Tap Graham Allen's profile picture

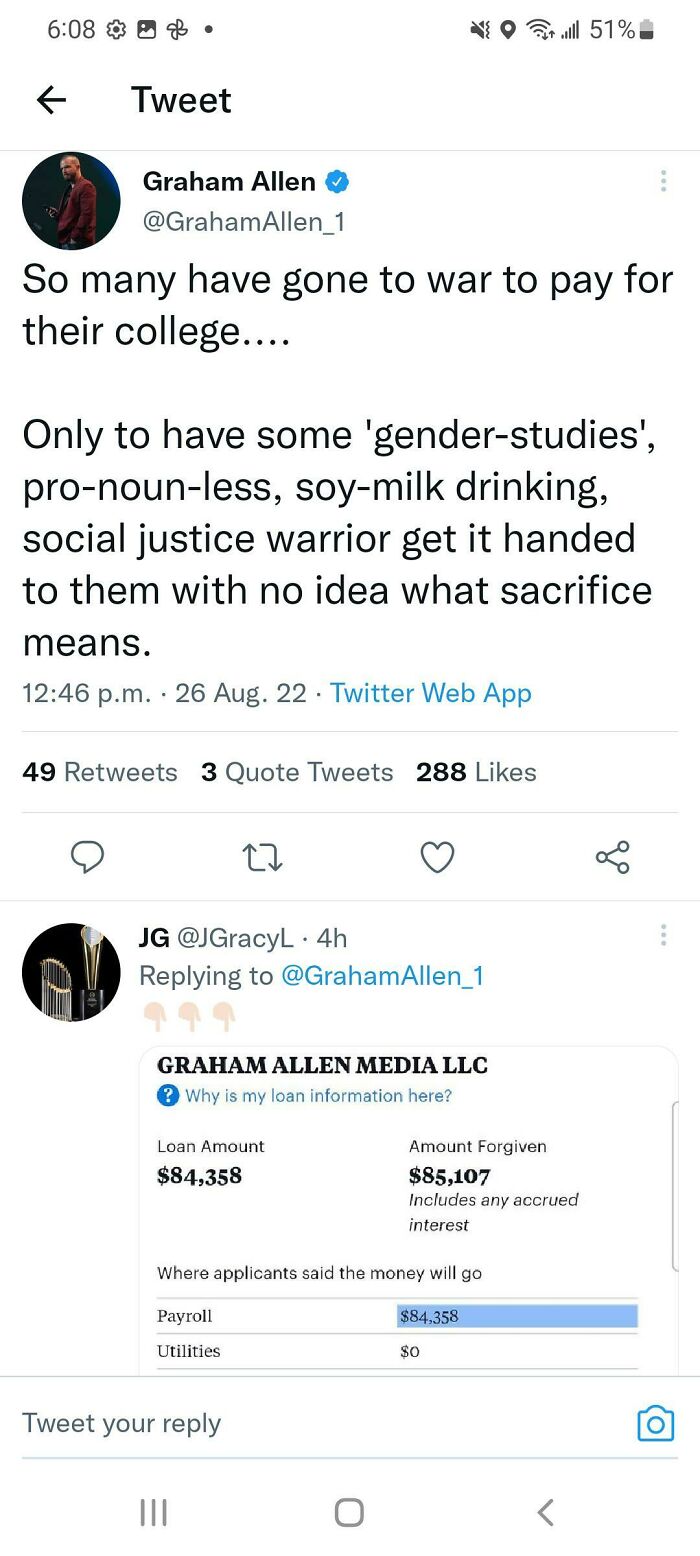[x=71, y=200]
